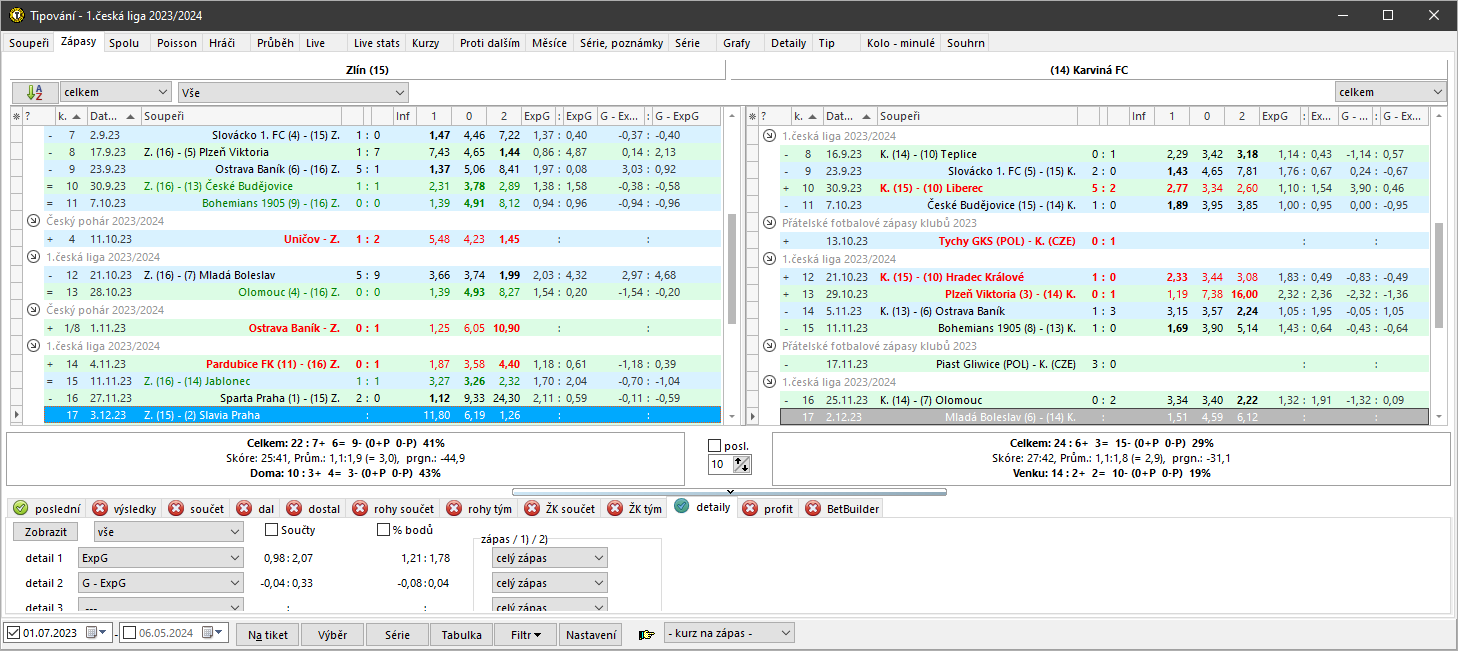Click the app icon in the title bar
Viewport: 1458px width, 651px height.
[x=15, y=15]
